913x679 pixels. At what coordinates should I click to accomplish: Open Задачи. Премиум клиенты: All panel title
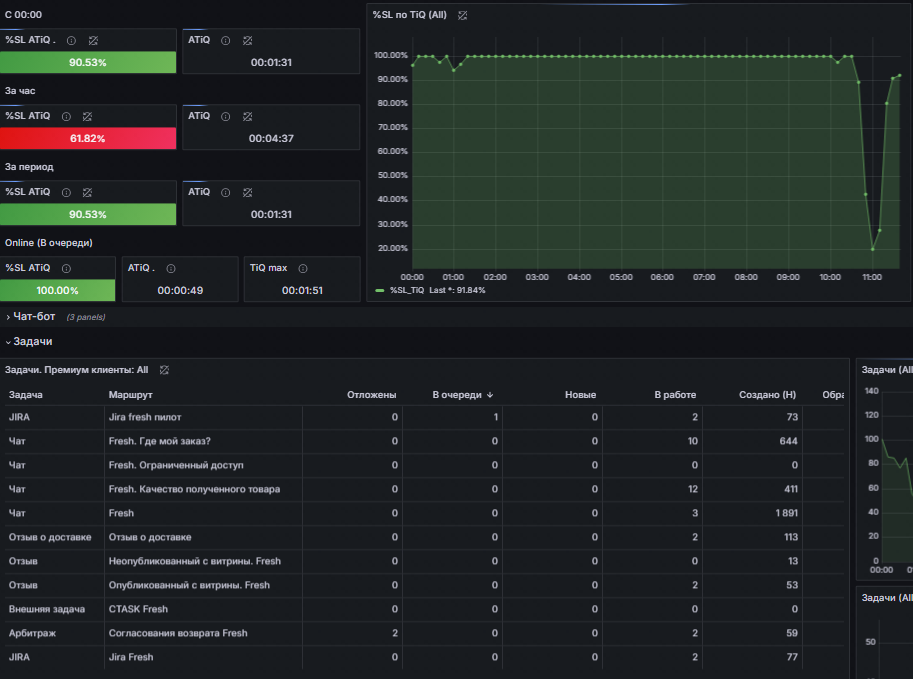[x=77, y=369]
